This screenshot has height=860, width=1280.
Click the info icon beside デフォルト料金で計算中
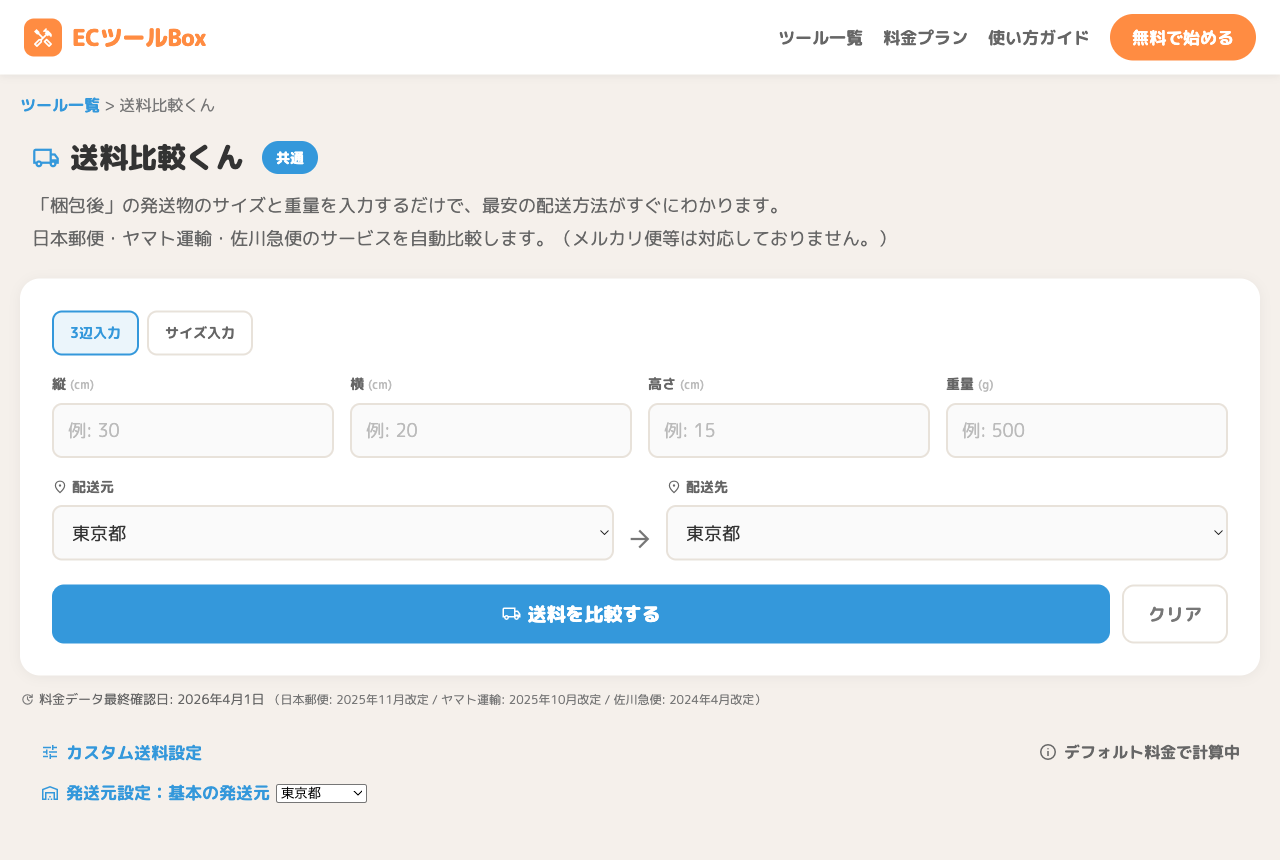point(1048,752)
